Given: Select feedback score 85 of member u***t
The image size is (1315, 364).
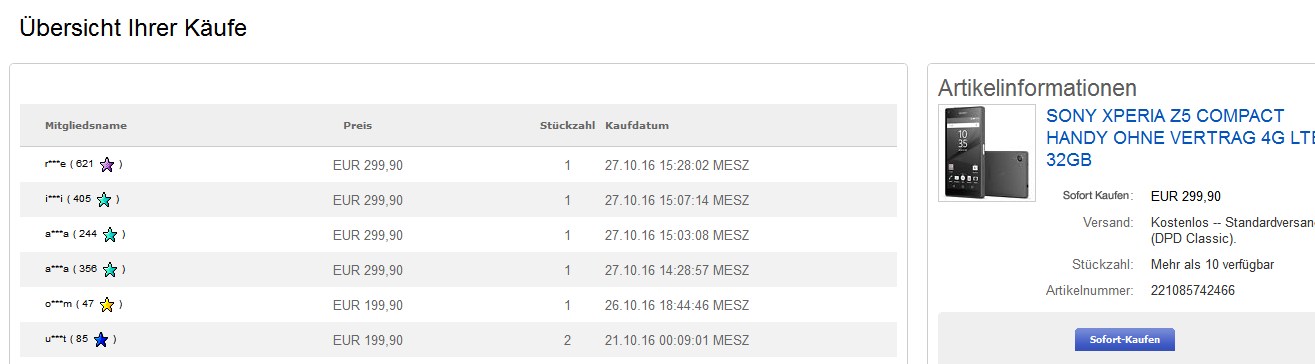Looking at the screenshot, I should coord(82,340).
